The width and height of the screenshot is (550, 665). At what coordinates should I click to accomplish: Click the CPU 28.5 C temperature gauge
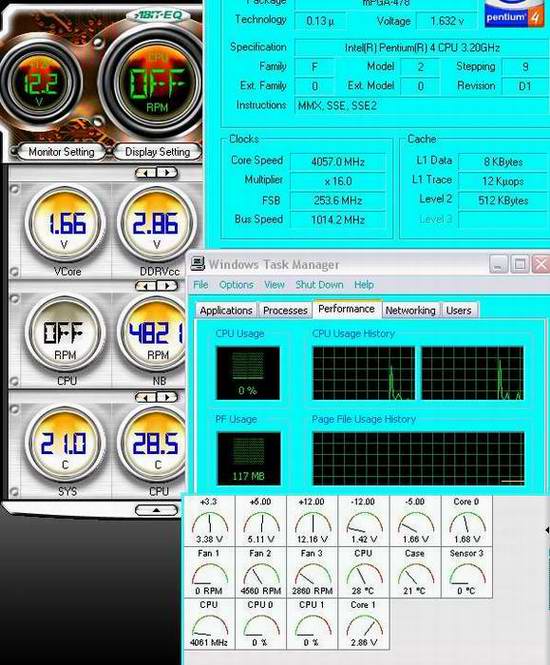(153, 444)
